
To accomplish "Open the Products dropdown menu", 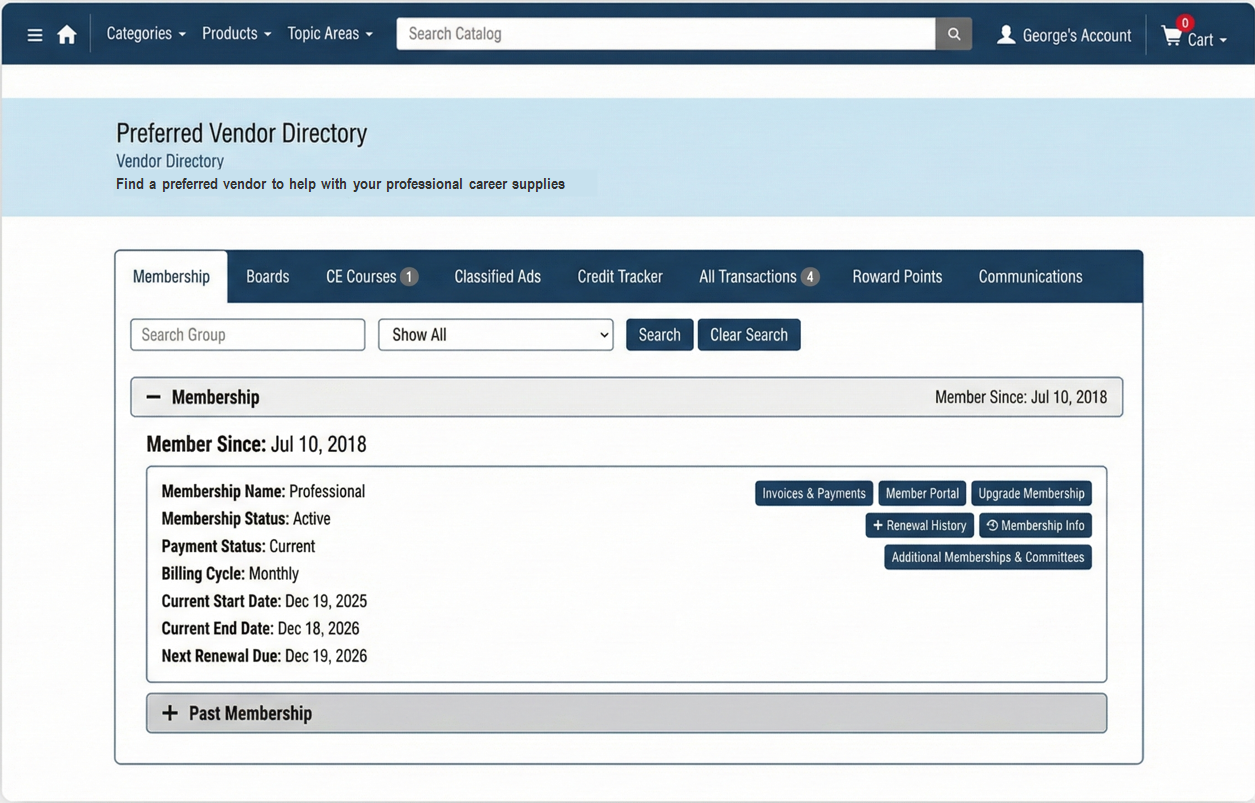I will 236,34.
